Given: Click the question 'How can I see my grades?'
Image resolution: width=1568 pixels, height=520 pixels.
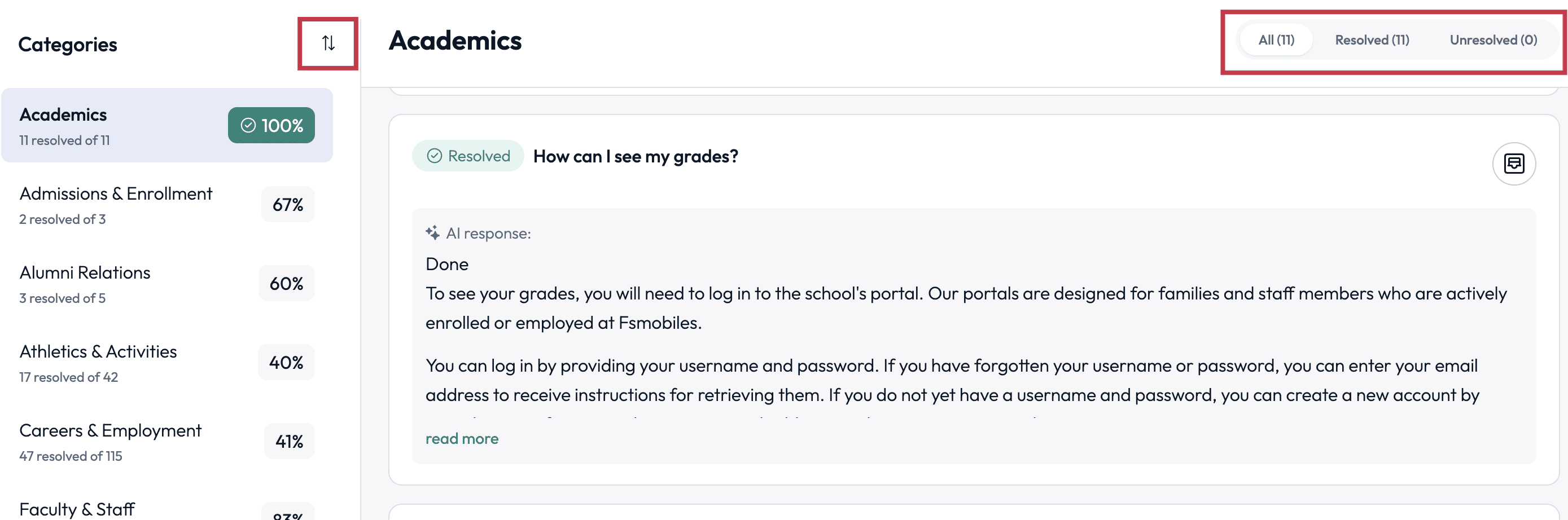Looking at the screenshot, I should [636, 156].
